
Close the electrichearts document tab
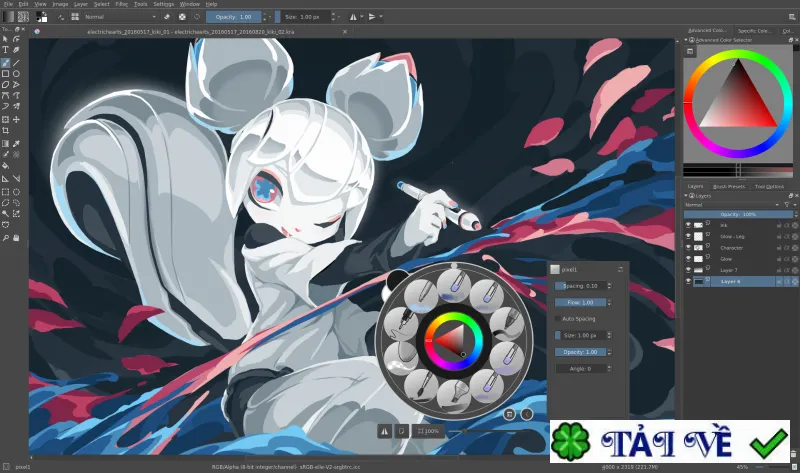click(x=345, y=32)
